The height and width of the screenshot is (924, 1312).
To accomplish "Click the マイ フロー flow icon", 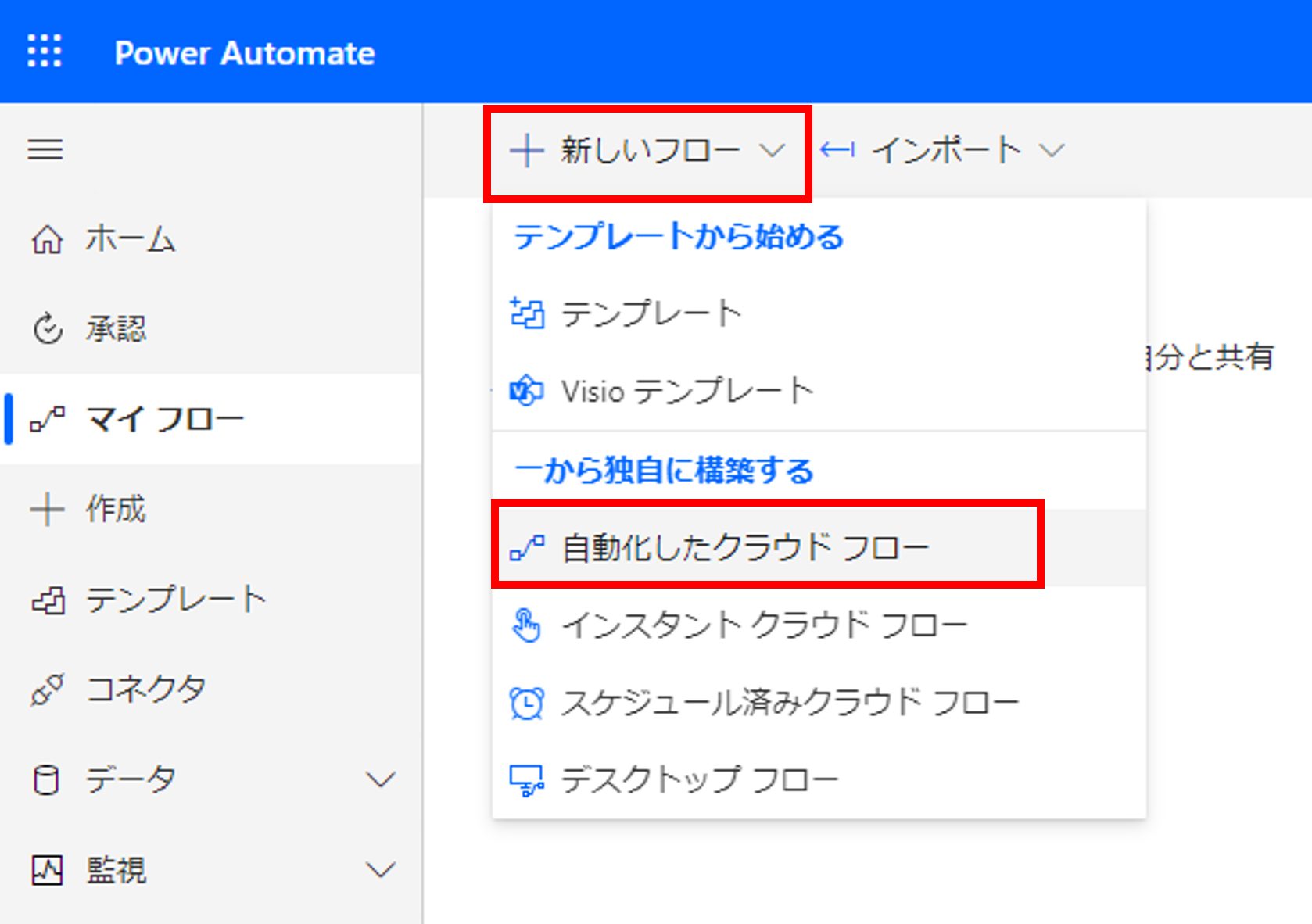I will pyautogui.click(x=47, y=418).
